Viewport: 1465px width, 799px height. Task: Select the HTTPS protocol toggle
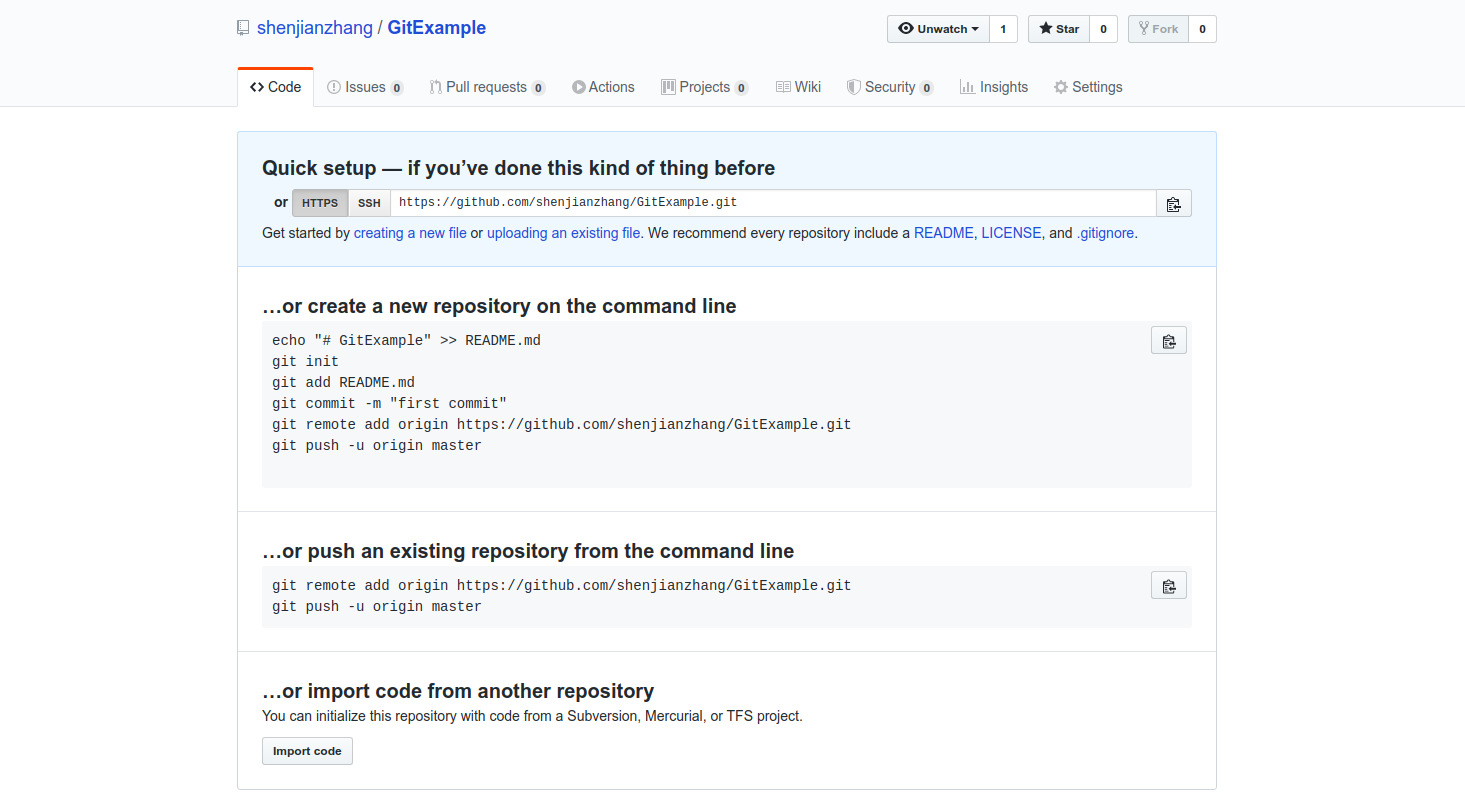click(x=320, y=203)
